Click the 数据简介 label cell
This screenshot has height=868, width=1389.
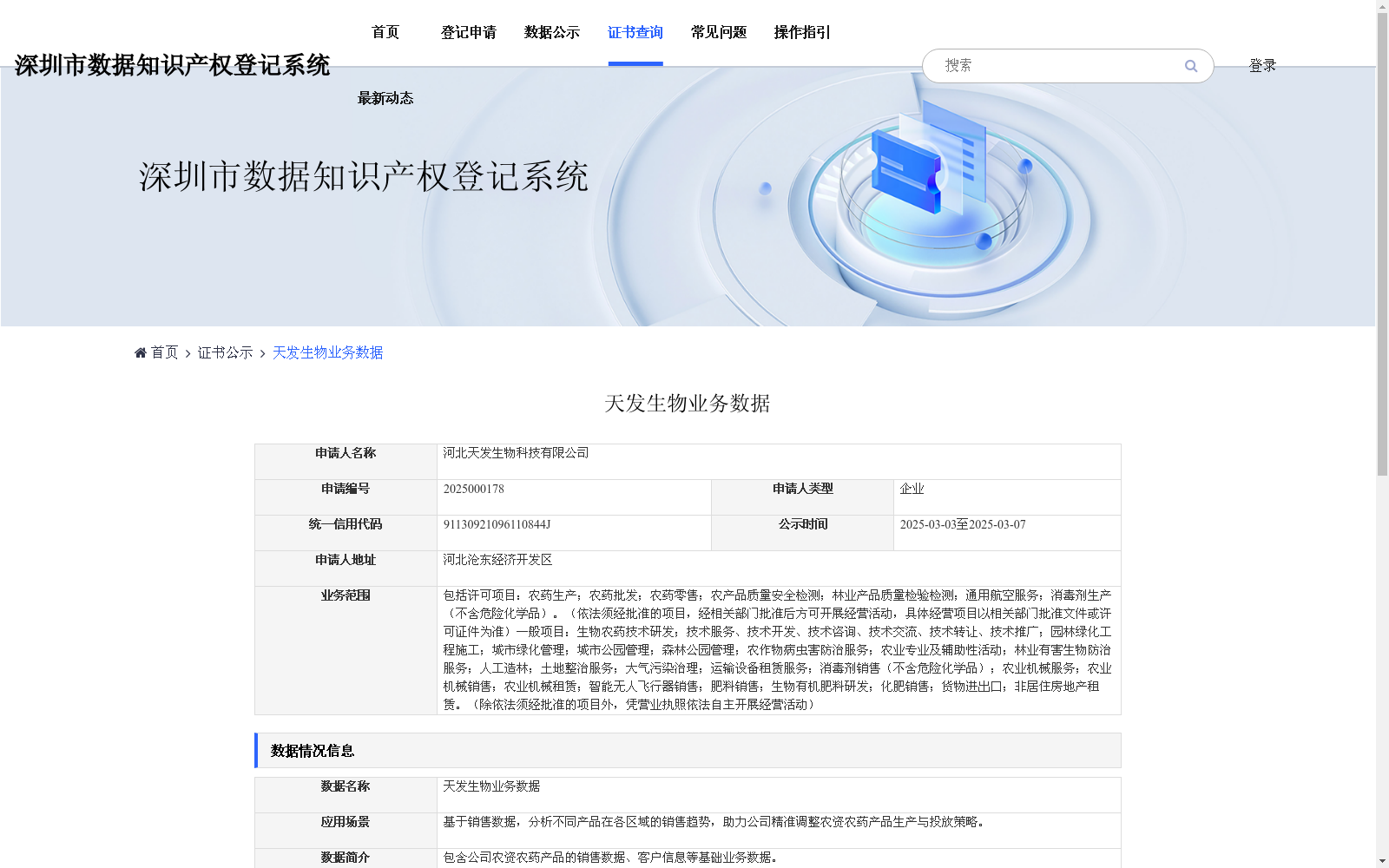[346, 858]
